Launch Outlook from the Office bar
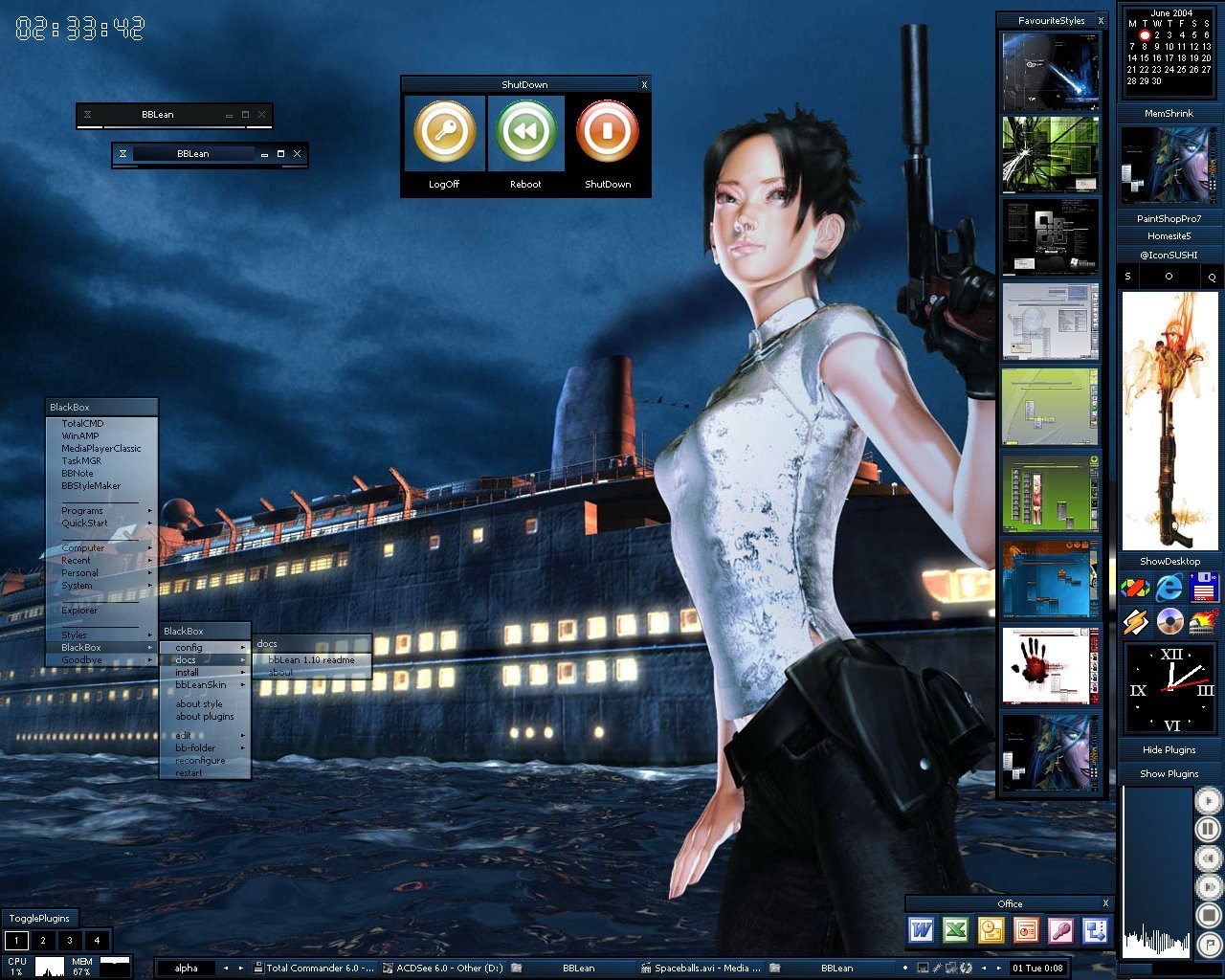 pyautogui.click(x=991, y=929)
